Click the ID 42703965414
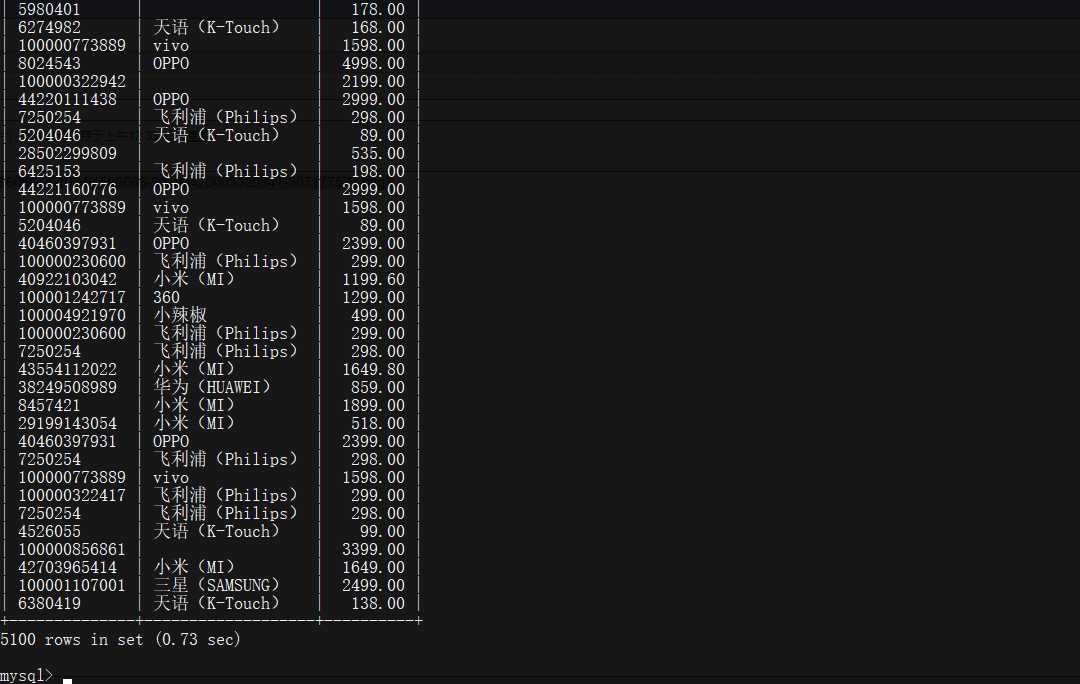This screenshot has width=1080, height=684. click(x=68, y=568)
